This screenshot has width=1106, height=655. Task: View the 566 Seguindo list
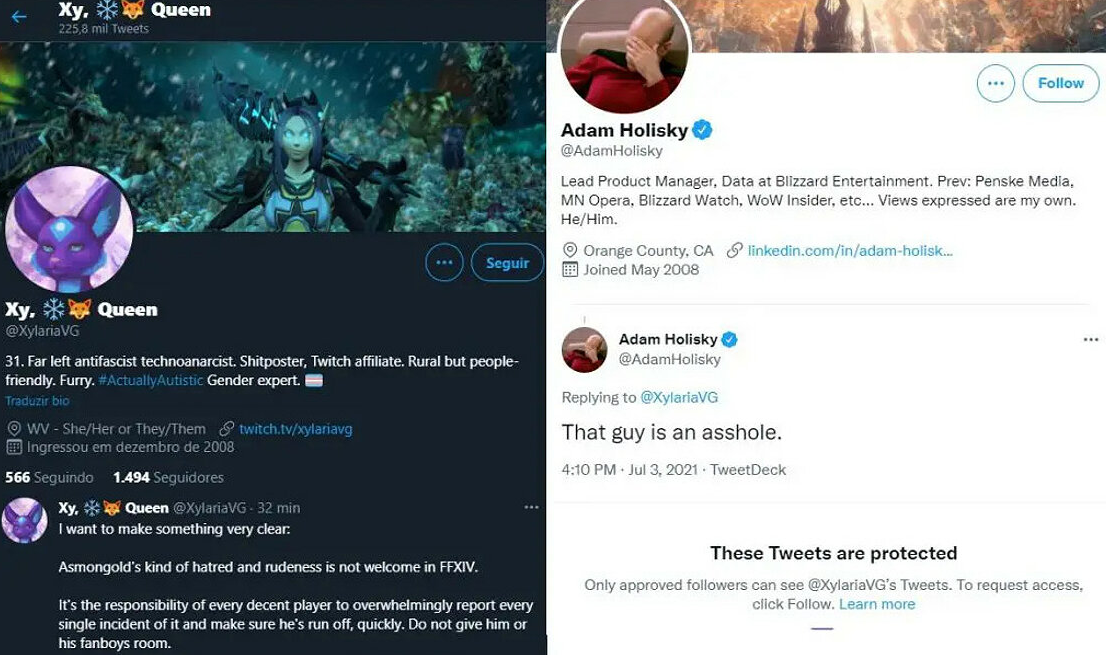click(x=49, y=477)
